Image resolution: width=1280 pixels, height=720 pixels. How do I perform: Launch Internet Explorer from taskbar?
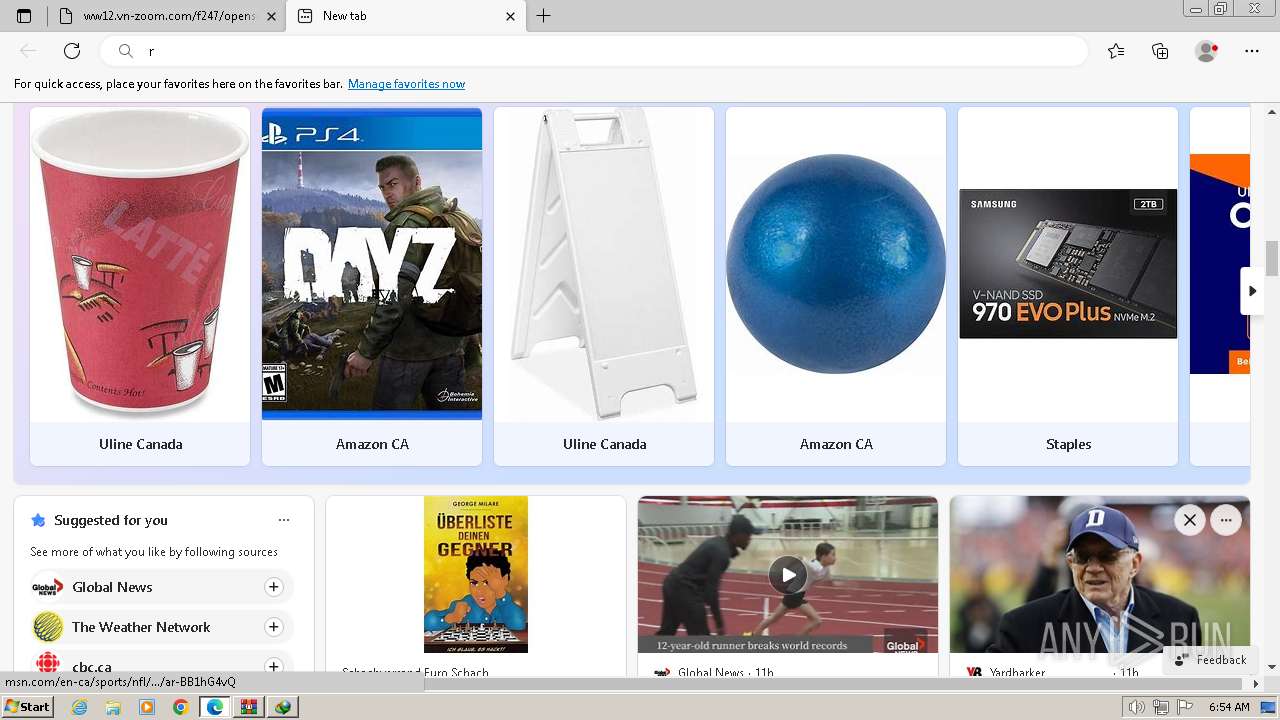click(x=80, y=707)
